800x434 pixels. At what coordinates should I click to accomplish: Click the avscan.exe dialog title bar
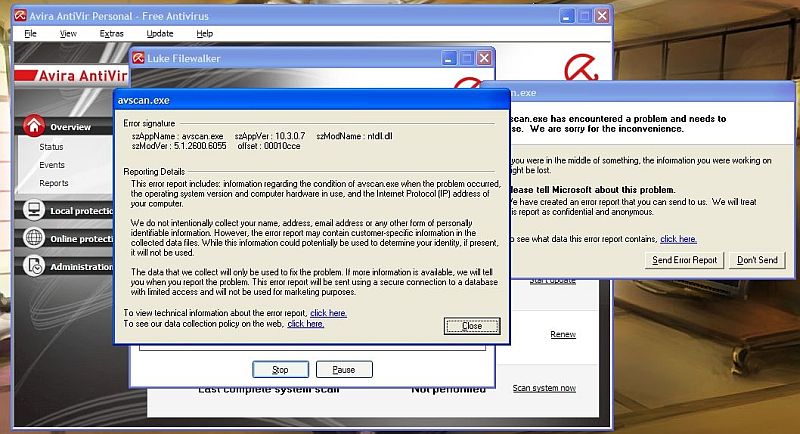pyautogui.click(x=312, y=100)
